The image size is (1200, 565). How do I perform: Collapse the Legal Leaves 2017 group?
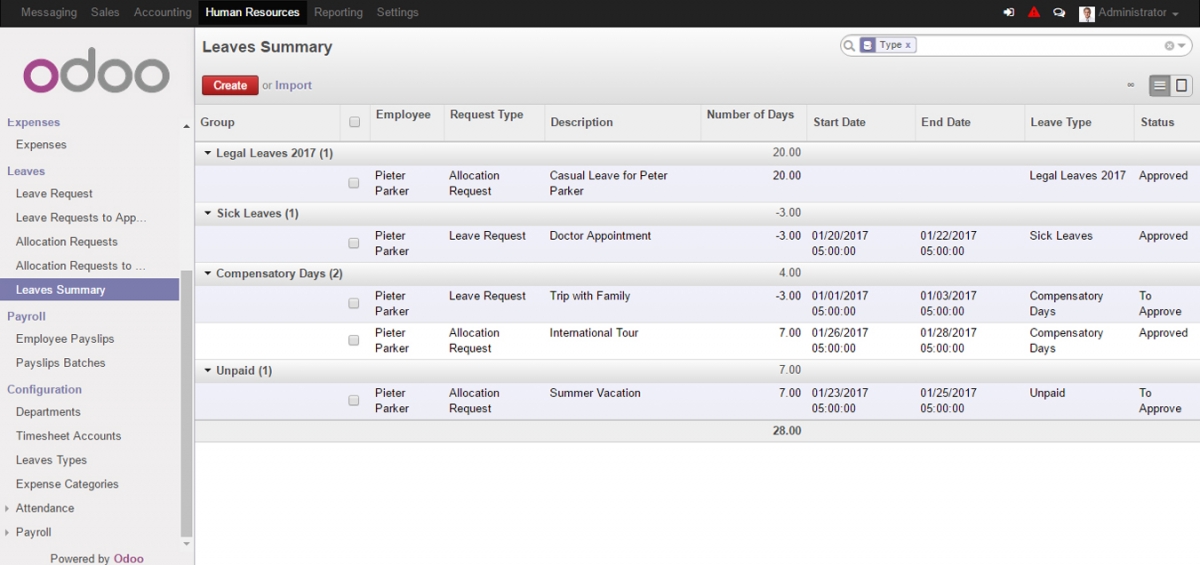click(208, 153)
